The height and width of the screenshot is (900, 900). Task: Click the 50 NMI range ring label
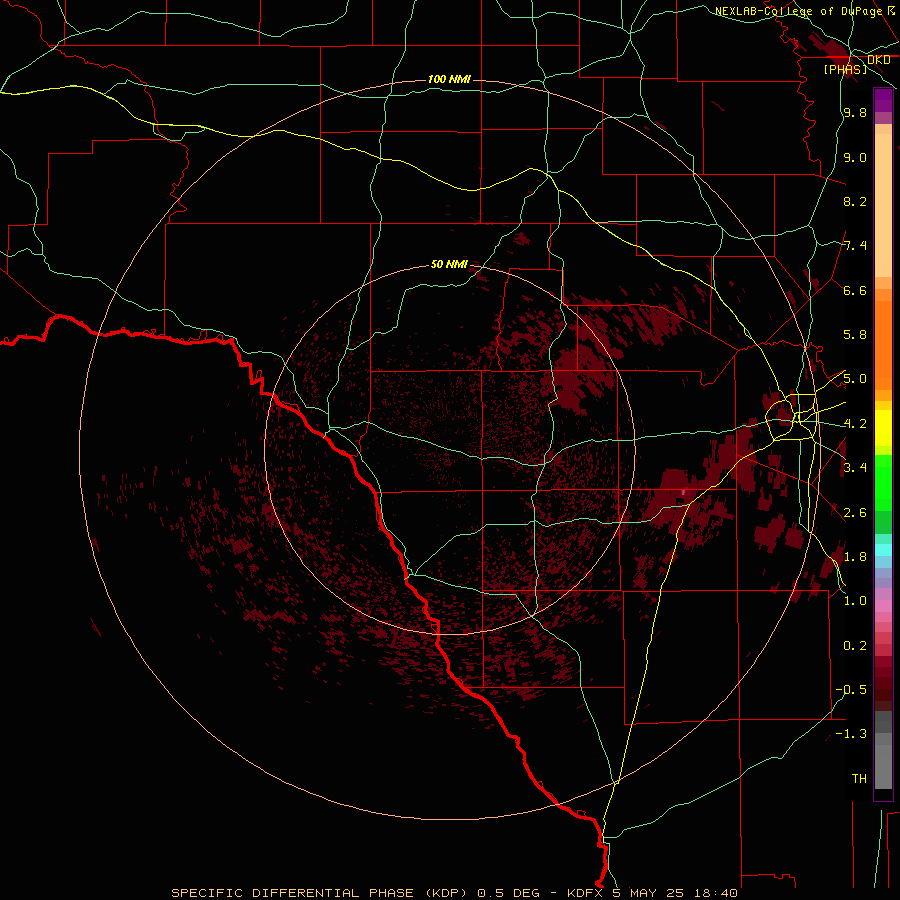click(x=449, y=264)
